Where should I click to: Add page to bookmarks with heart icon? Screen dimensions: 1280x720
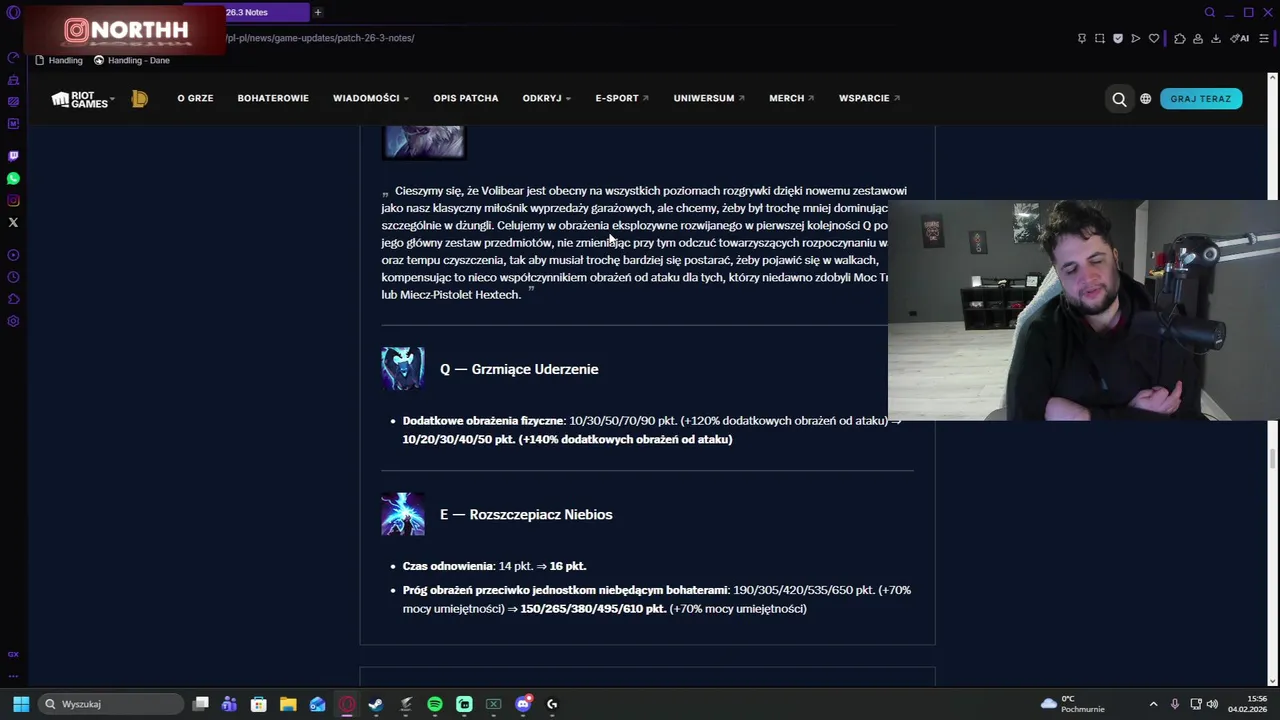point(1153,38)
